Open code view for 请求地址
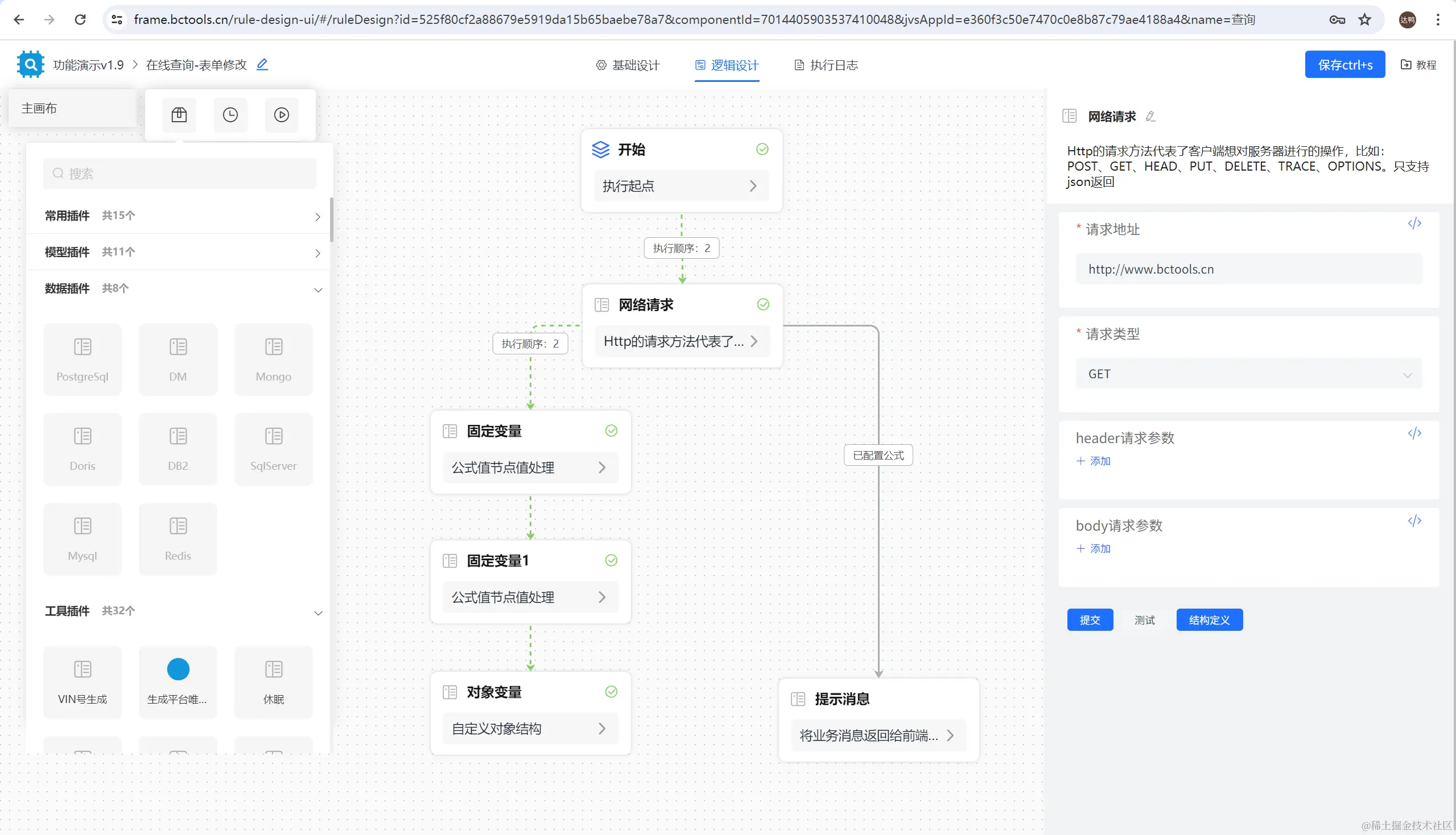Image resolution: width=1456 pixels, height=835 pixels. tap(1414, 224)
